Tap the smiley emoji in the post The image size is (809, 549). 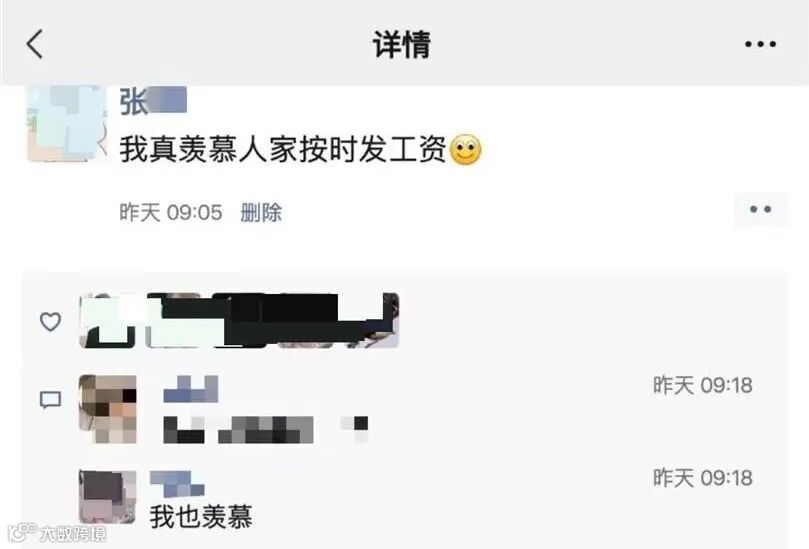pyautogui.click(x=466, y=150)
